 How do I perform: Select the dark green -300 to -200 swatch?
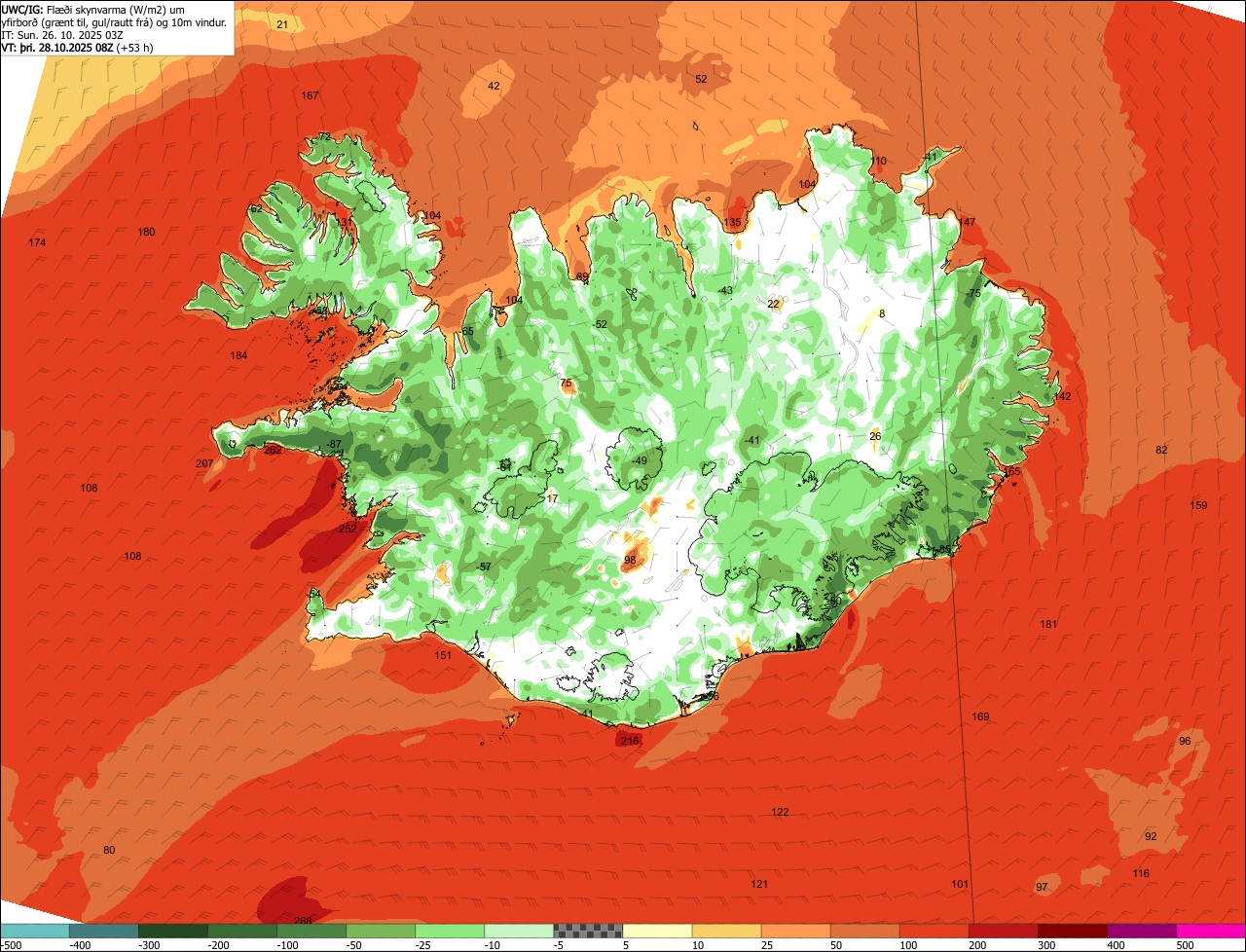(172, 931)
